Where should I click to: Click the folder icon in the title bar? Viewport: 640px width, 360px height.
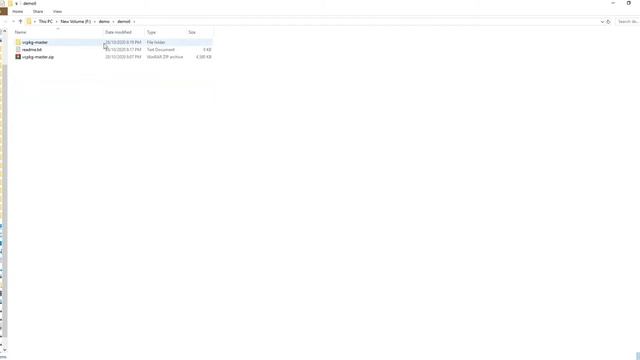pyautogui.click(x=11, y=3)
